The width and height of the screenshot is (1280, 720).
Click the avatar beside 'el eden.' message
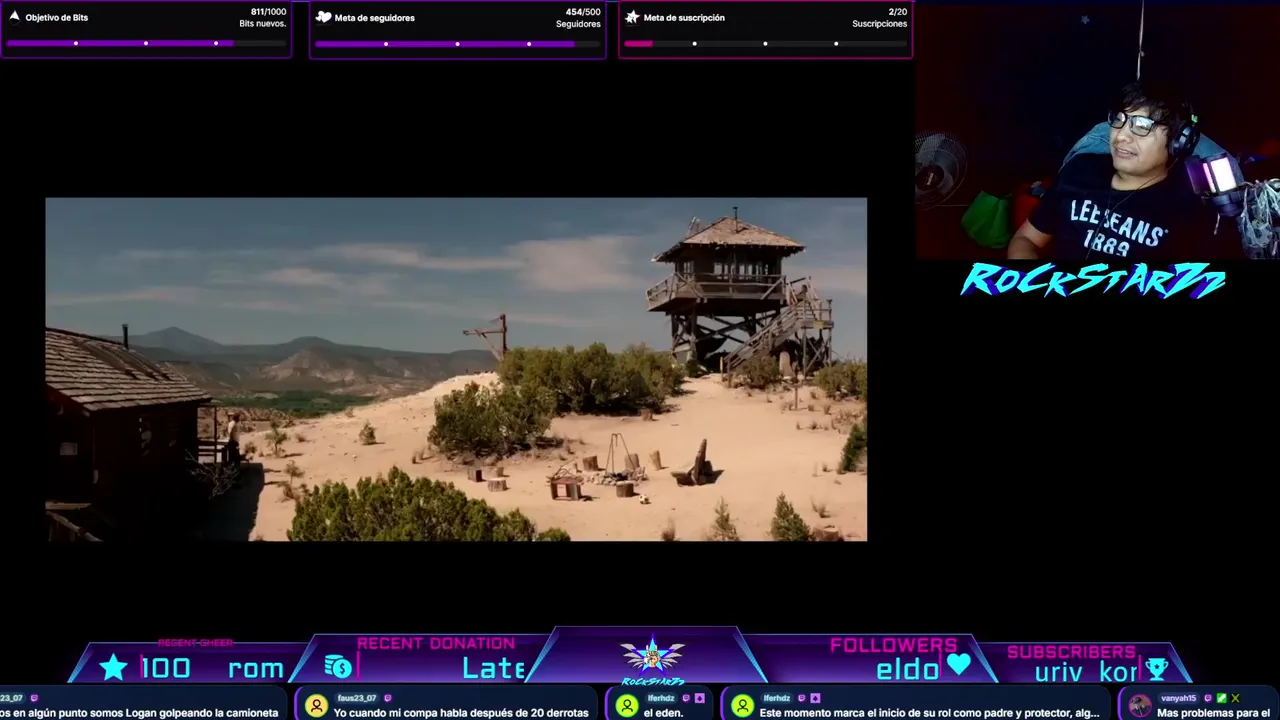tap(627, 707)
